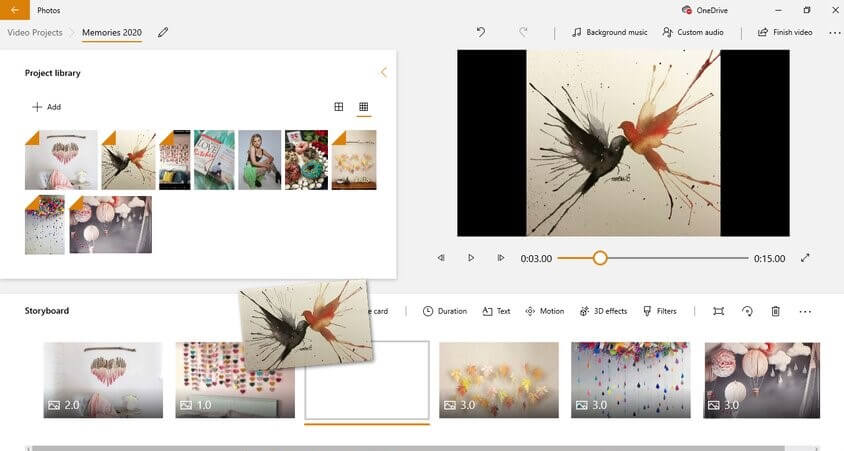Expand preview to full screen
This screenshot has width=844, height=451.
point(805,258)
